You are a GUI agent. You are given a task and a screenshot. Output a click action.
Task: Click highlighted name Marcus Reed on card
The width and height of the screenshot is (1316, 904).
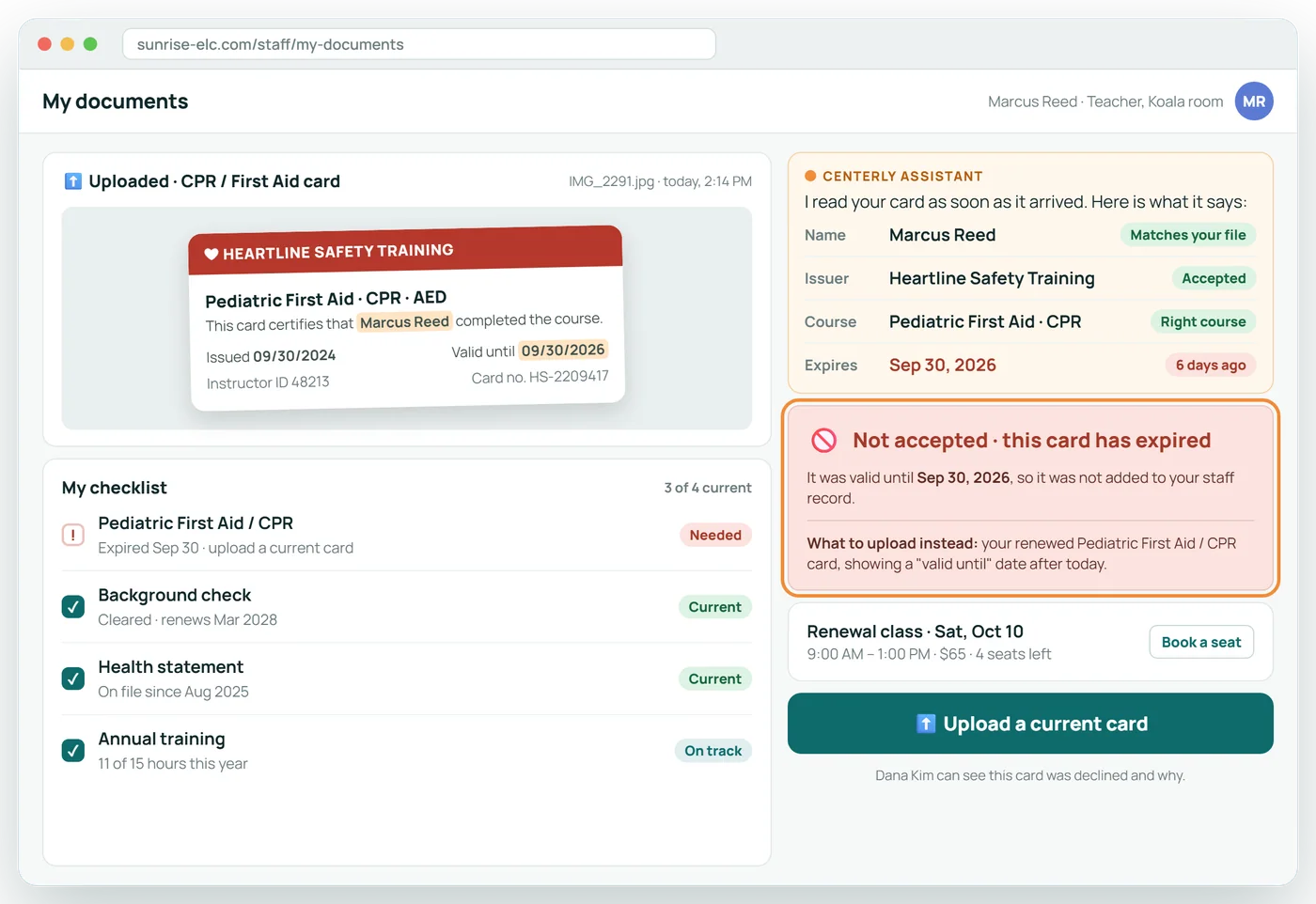(x=404, y=321)
